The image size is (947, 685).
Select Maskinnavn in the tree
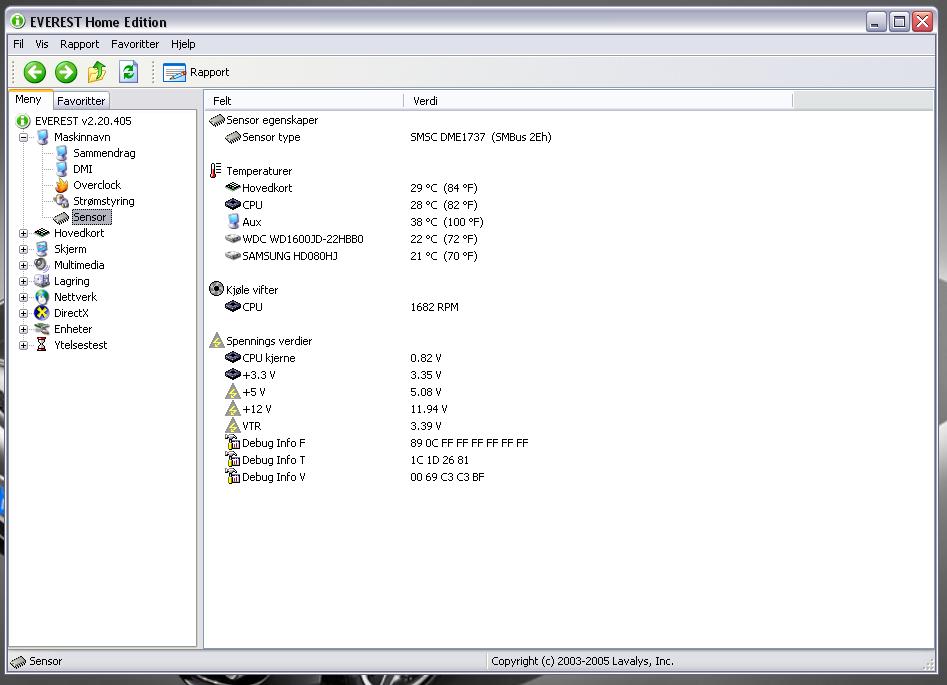[82, 137]
